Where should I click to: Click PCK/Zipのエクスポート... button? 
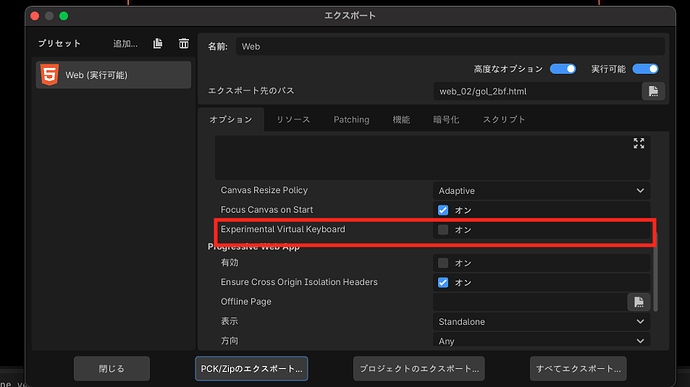pyautogui.click(x=251, y=369)
